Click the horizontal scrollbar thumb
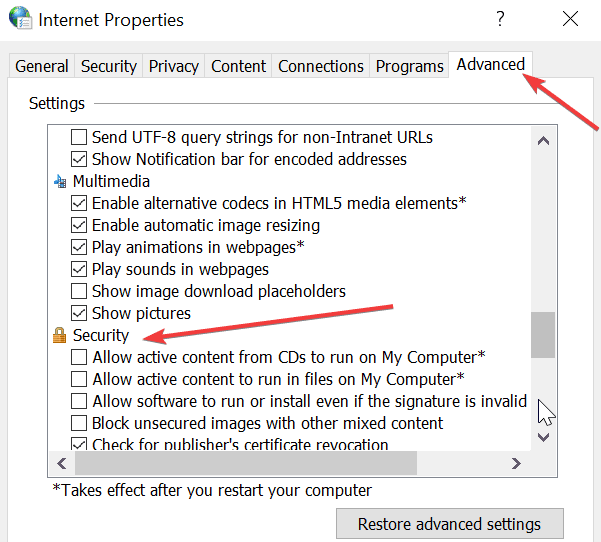The height and width of the screenshot is (542, 601). pyautogui.click(x=246, y=463)
